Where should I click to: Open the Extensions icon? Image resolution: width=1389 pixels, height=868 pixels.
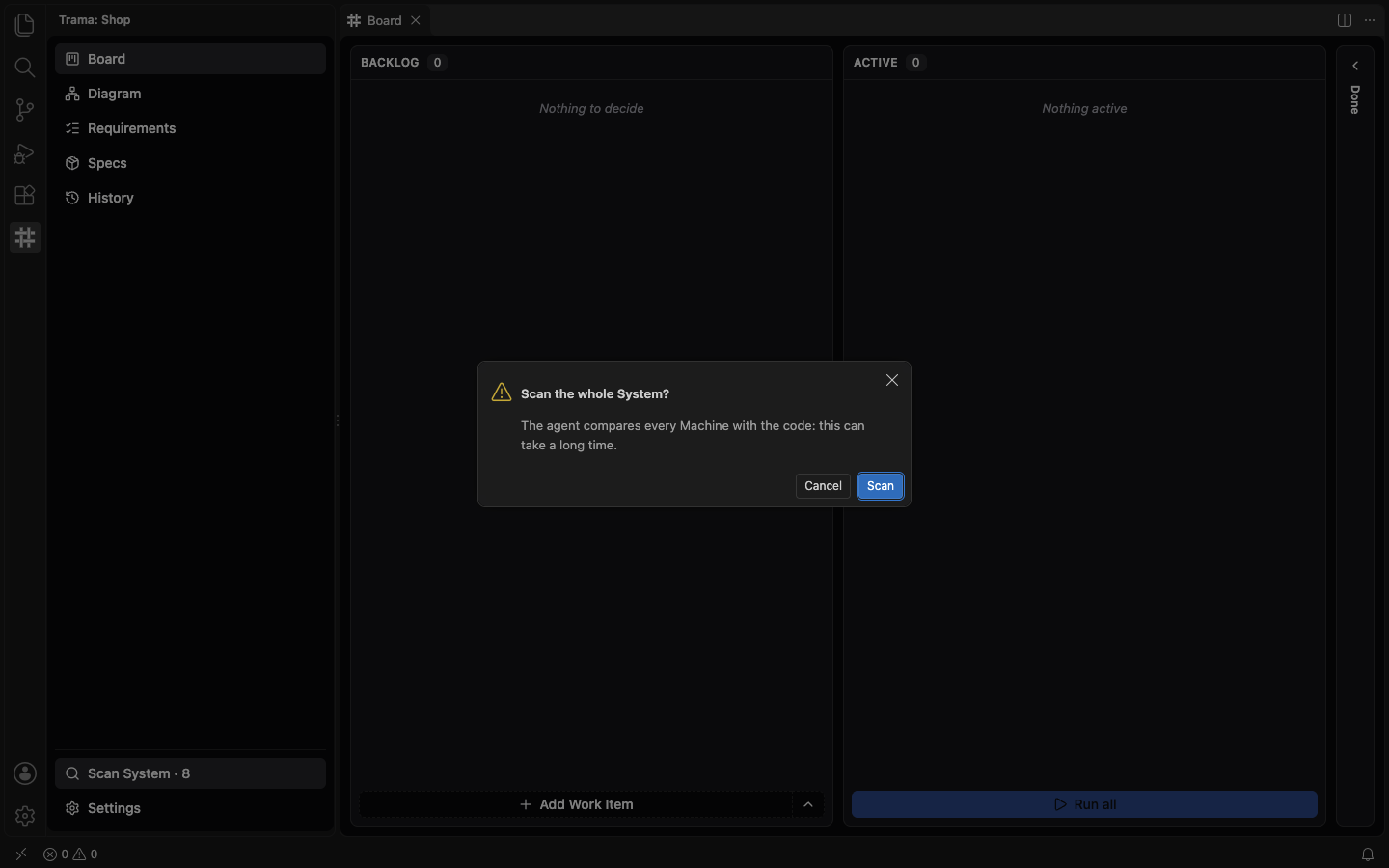[x=25, y=195]
